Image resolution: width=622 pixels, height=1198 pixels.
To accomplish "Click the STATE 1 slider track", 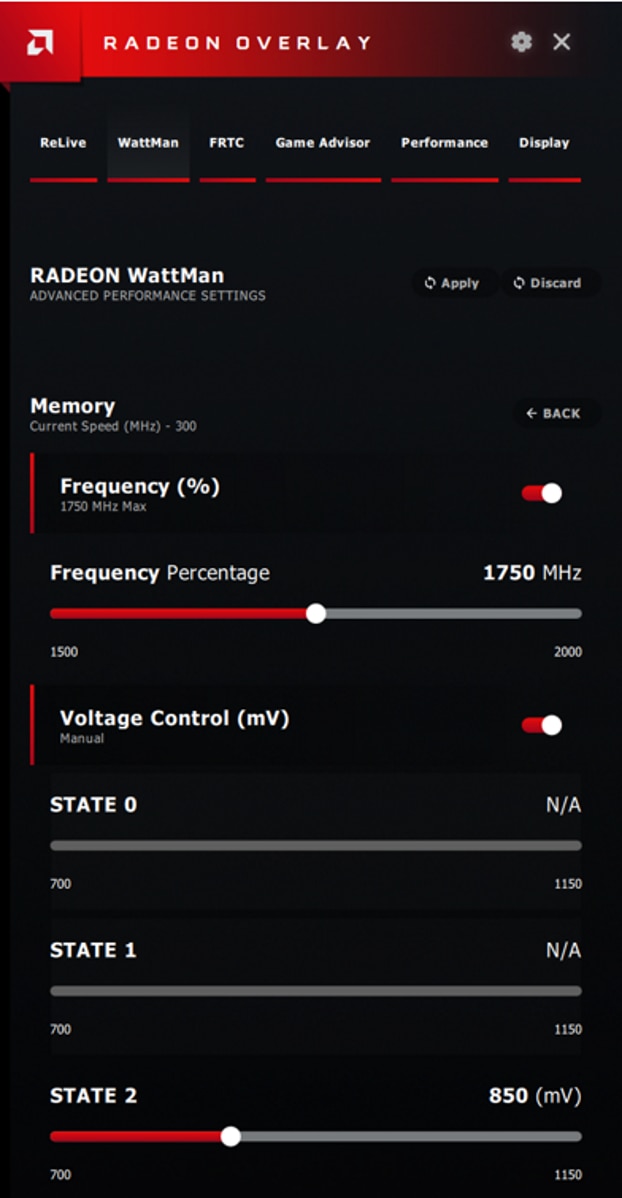I will (316, 991).
